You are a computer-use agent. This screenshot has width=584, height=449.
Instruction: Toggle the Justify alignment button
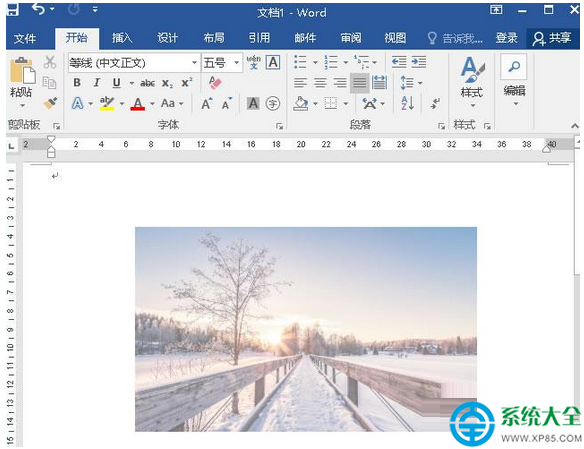pos(359,83)
